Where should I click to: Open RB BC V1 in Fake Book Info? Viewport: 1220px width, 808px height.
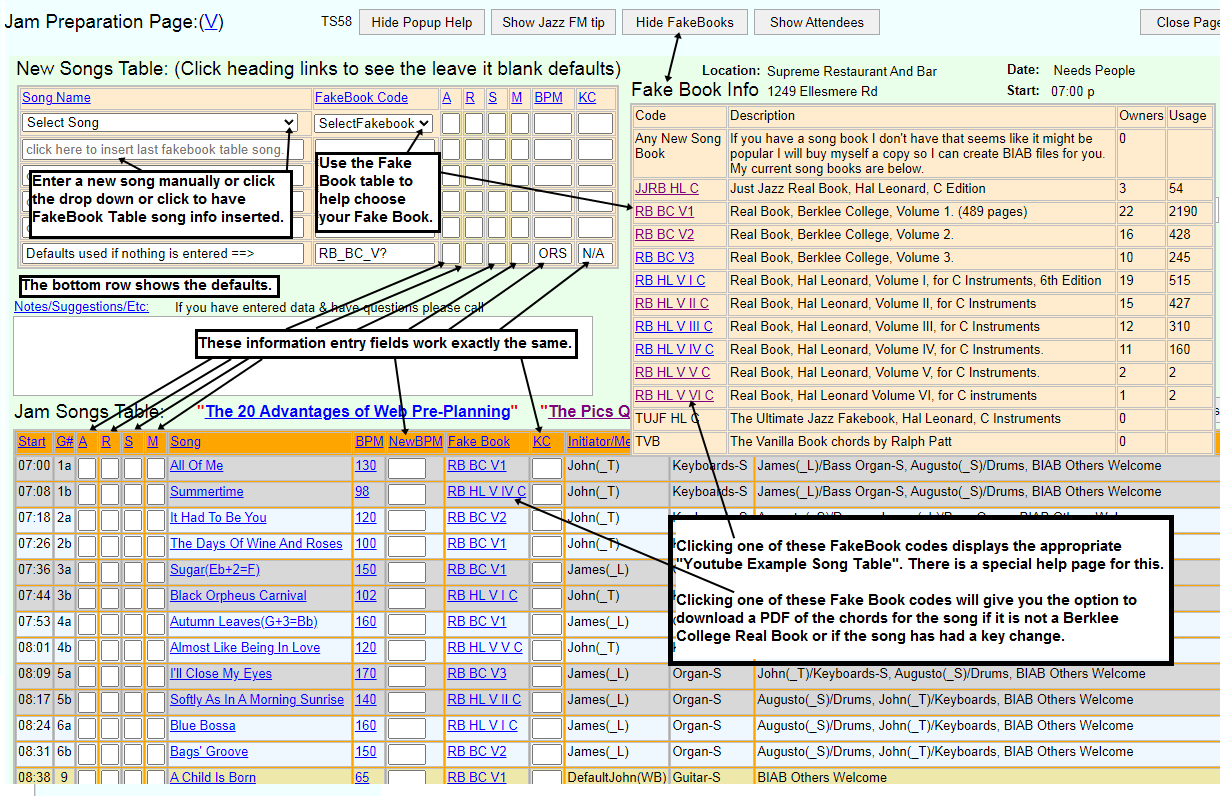(664, 212)
